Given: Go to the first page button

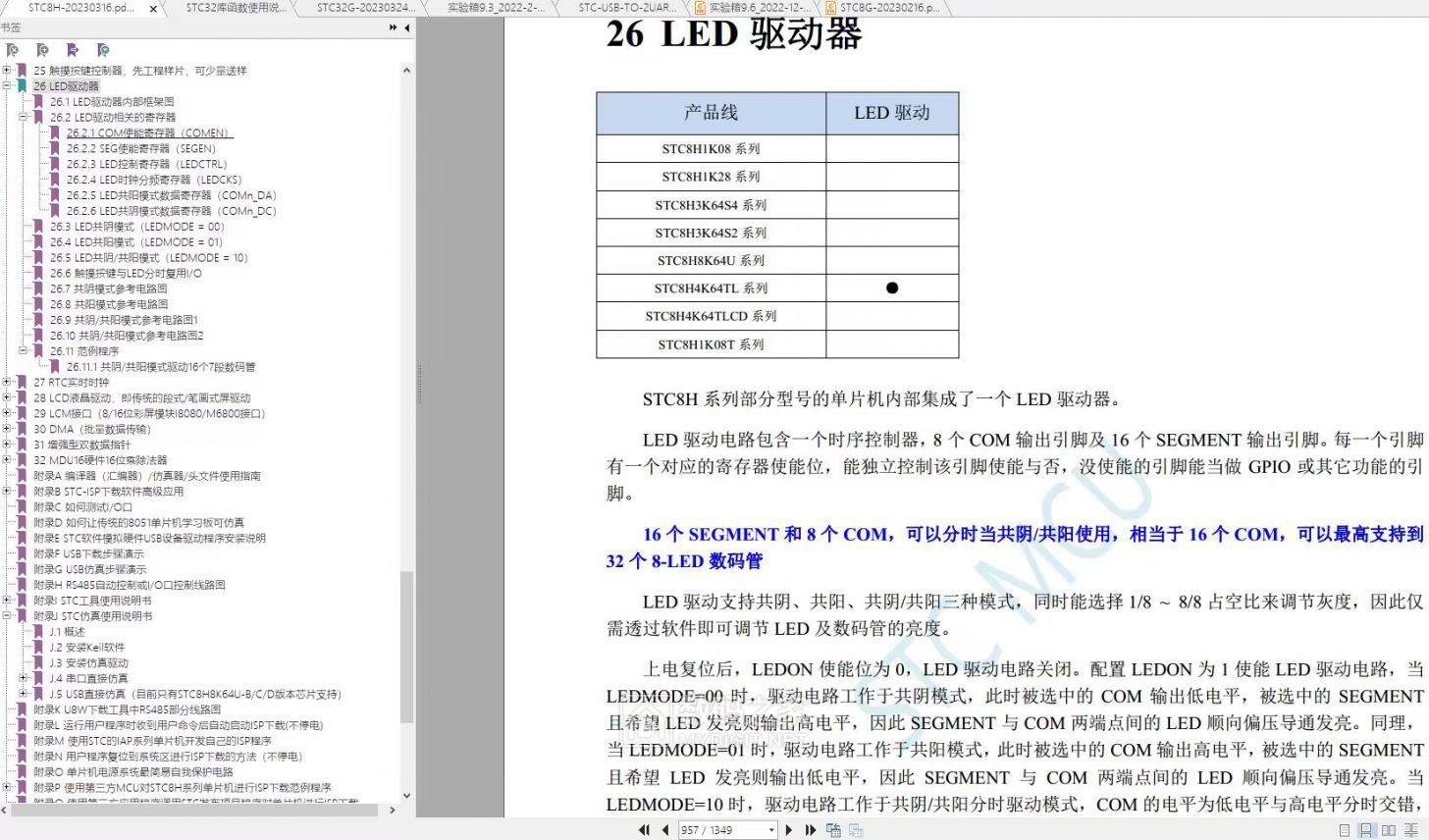Looking at the screenshot, I should [x=644, y=830].
